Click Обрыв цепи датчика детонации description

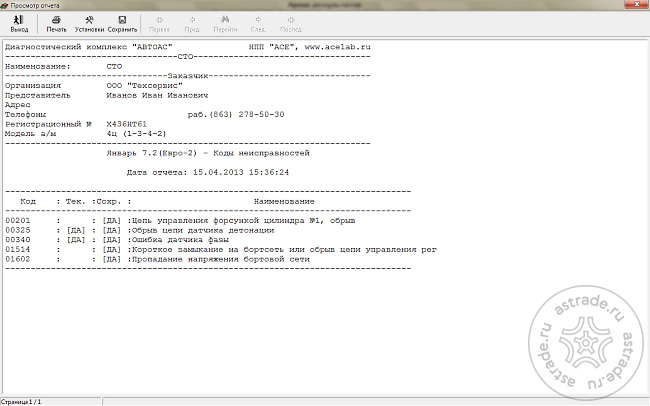pos(203,230)
